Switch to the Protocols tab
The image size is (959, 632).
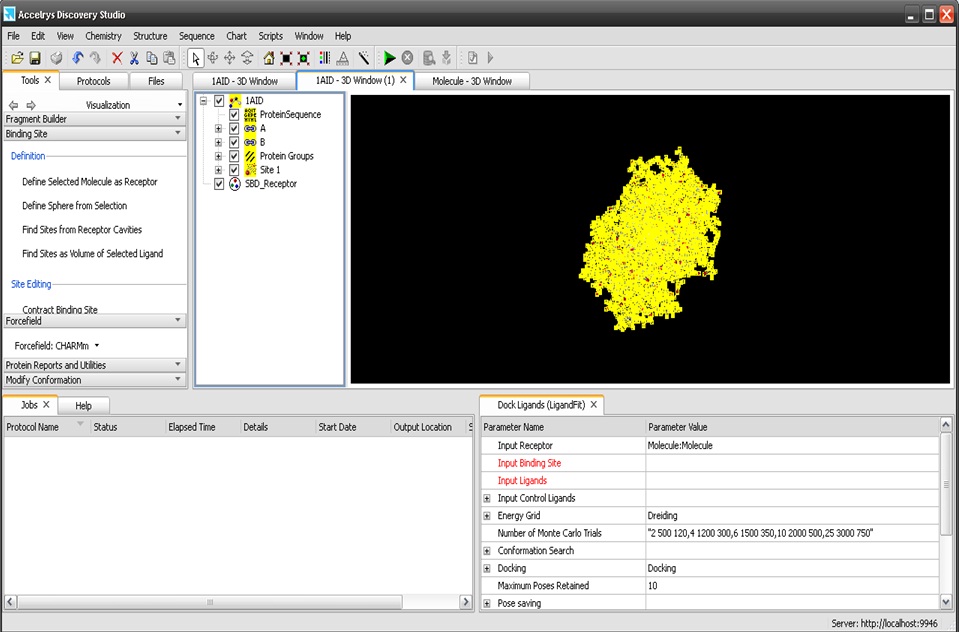[94, 81]
